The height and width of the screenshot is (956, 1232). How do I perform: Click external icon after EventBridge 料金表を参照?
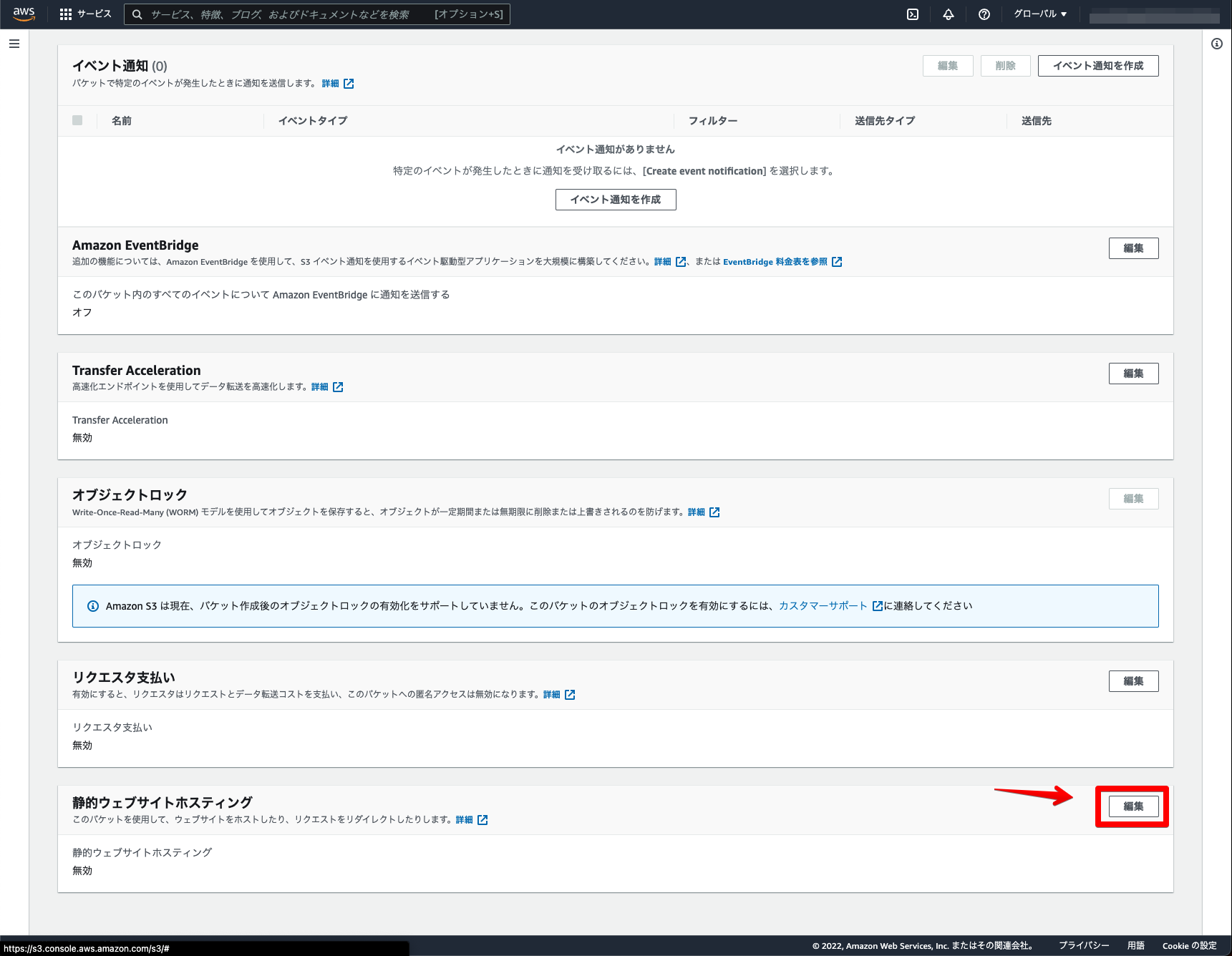coord(837,262)
